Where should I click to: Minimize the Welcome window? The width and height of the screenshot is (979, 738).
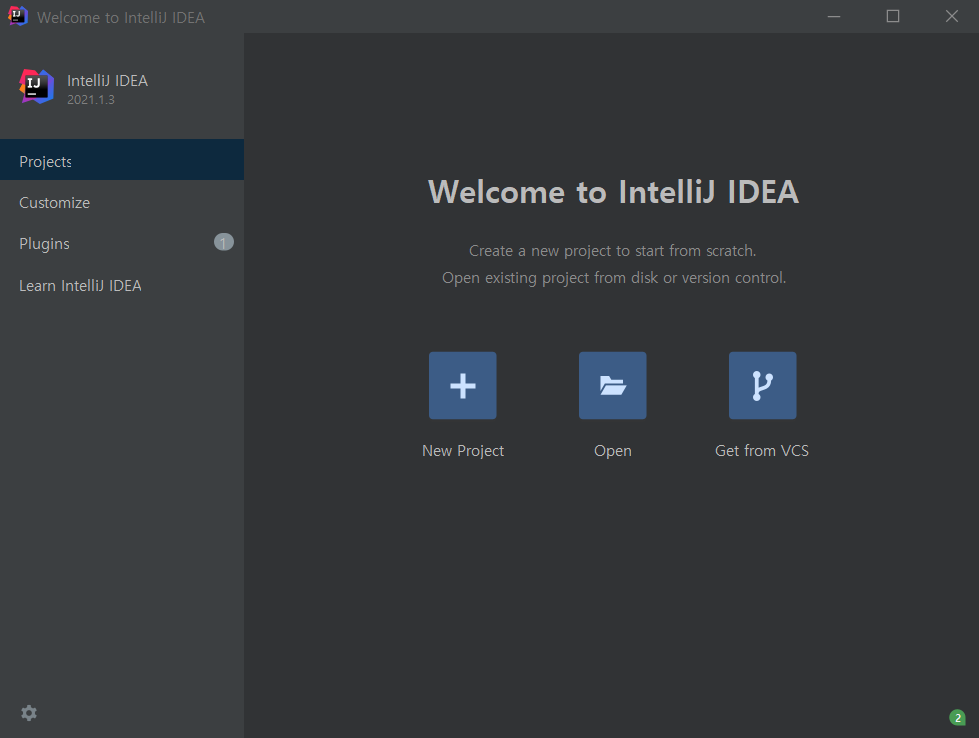pyautogui.click(x=834, y=16)
